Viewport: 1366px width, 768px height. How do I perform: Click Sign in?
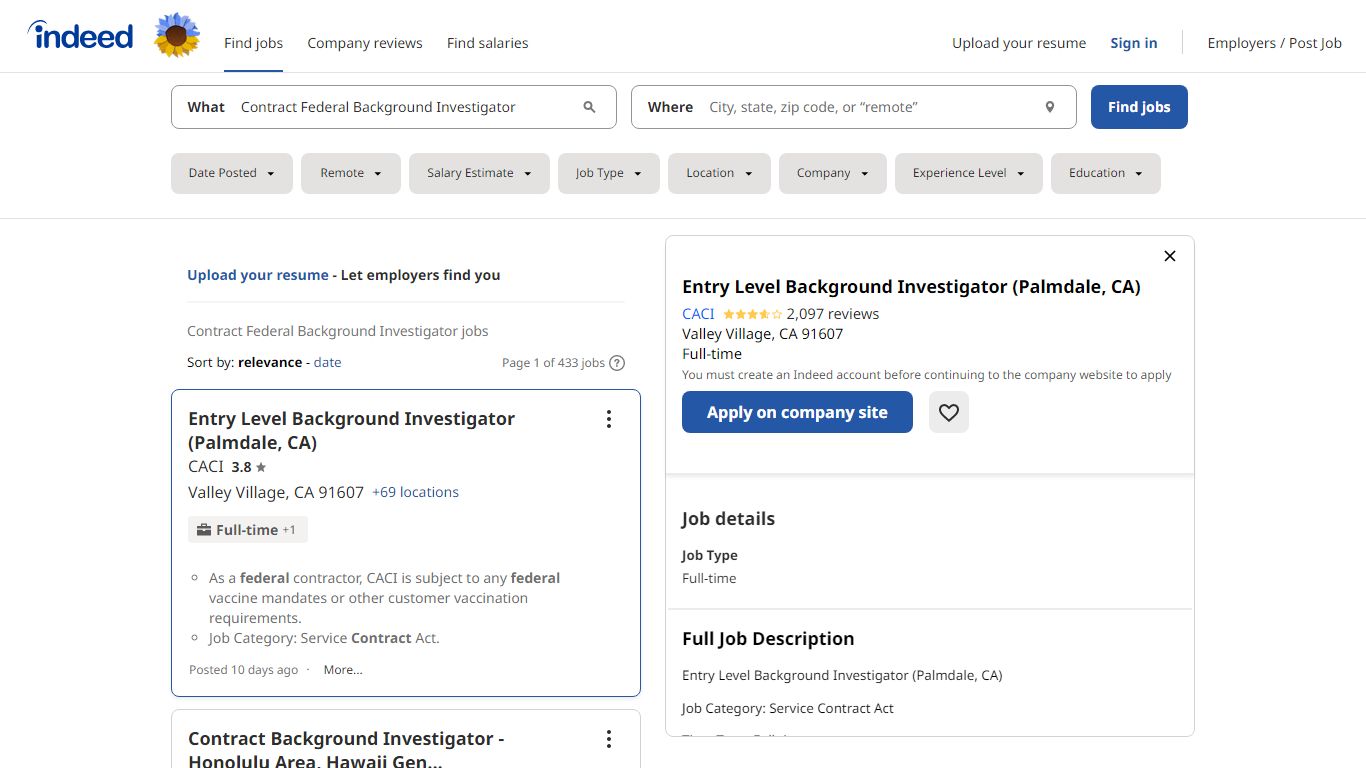(1134, 43)
